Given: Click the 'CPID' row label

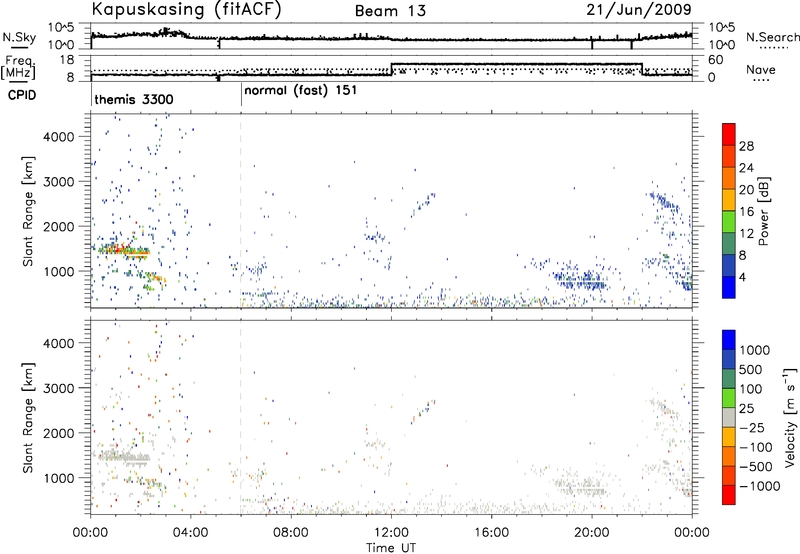Looking at the screenshot, I should [22, 95].
